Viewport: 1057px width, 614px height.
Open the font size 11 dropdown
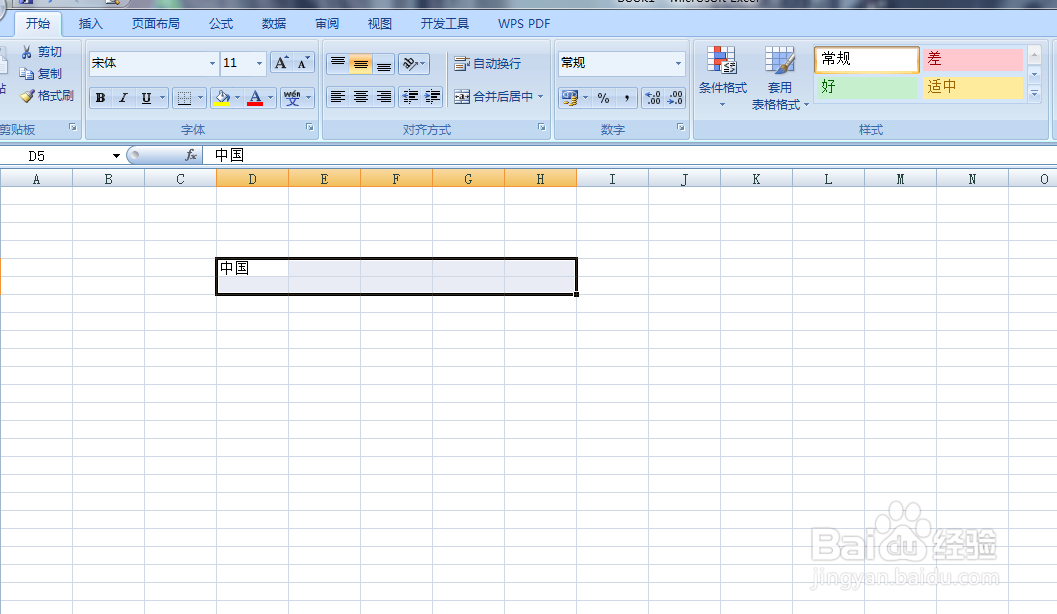[x=260, y=63]
